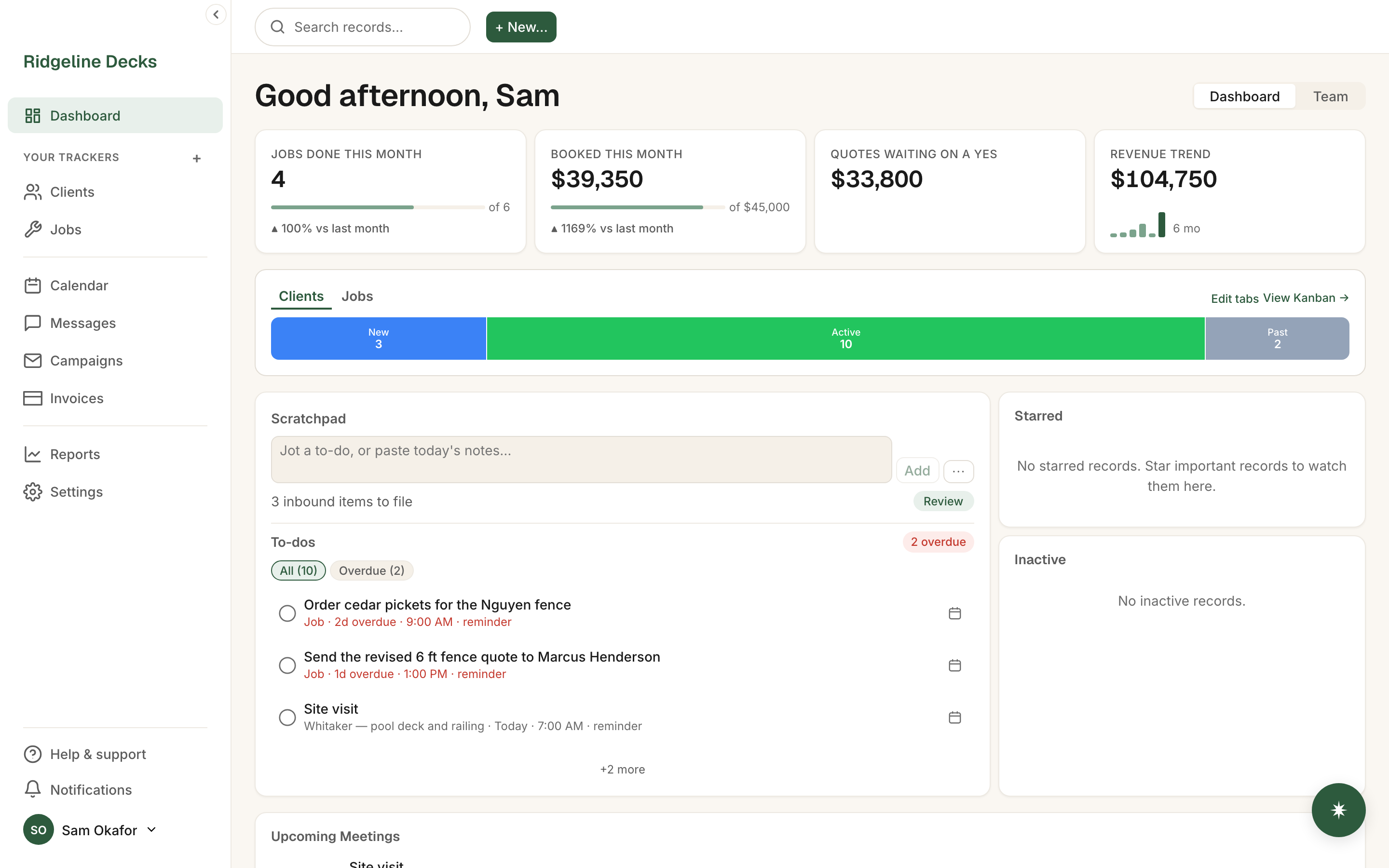Open Campaigns from the sidebar

[115, 361]
